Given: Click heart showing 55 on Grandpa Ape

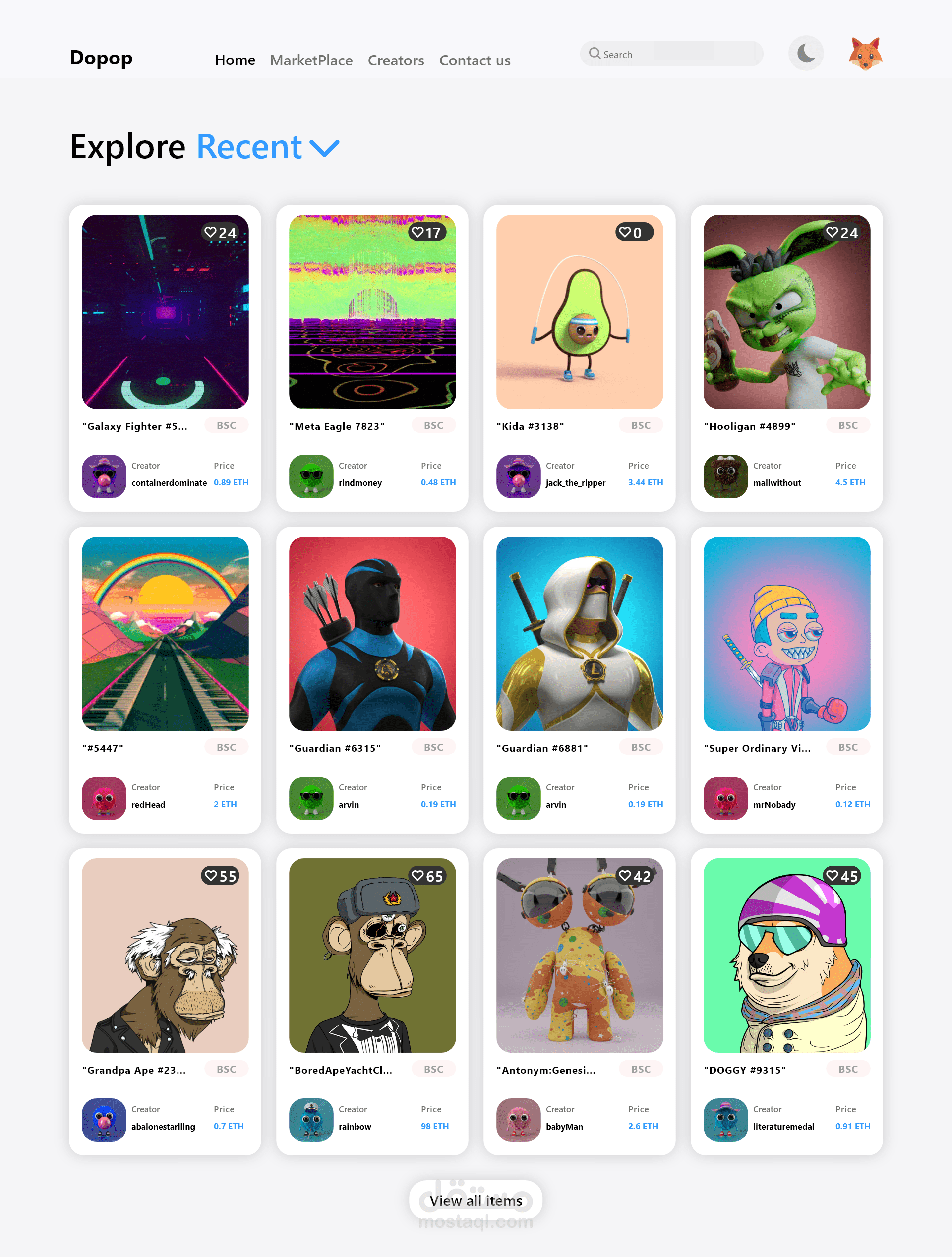Looking at the screenshot, I should [211, 876].
